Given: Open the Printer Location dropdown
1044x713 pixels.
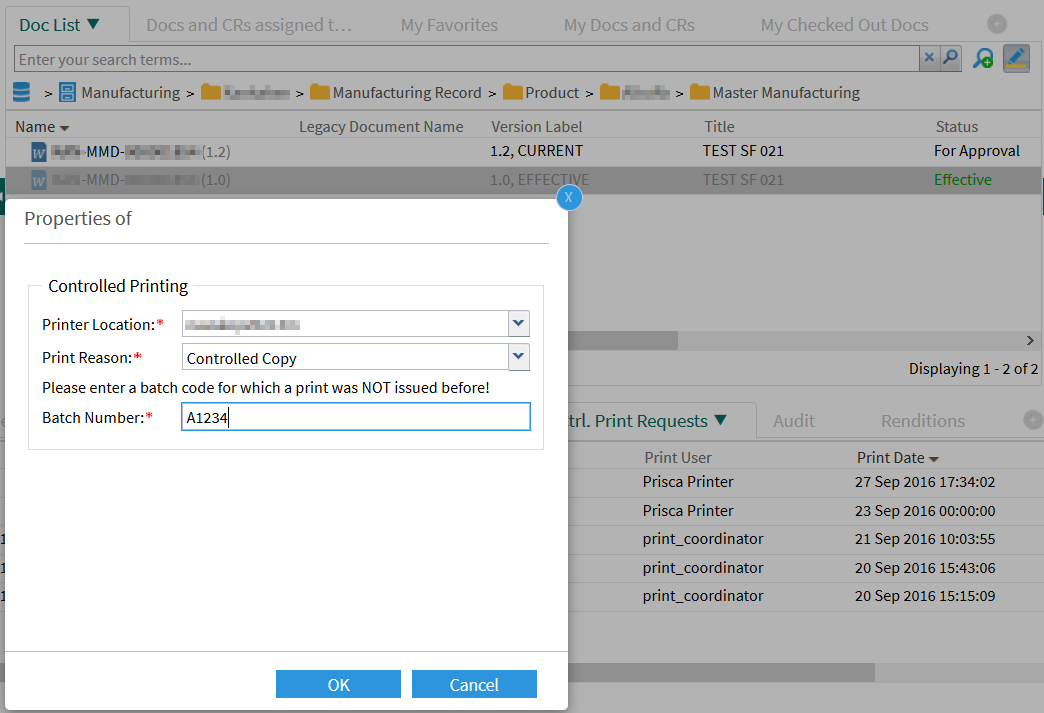Looking at the screenshot, I should point(518,323).
